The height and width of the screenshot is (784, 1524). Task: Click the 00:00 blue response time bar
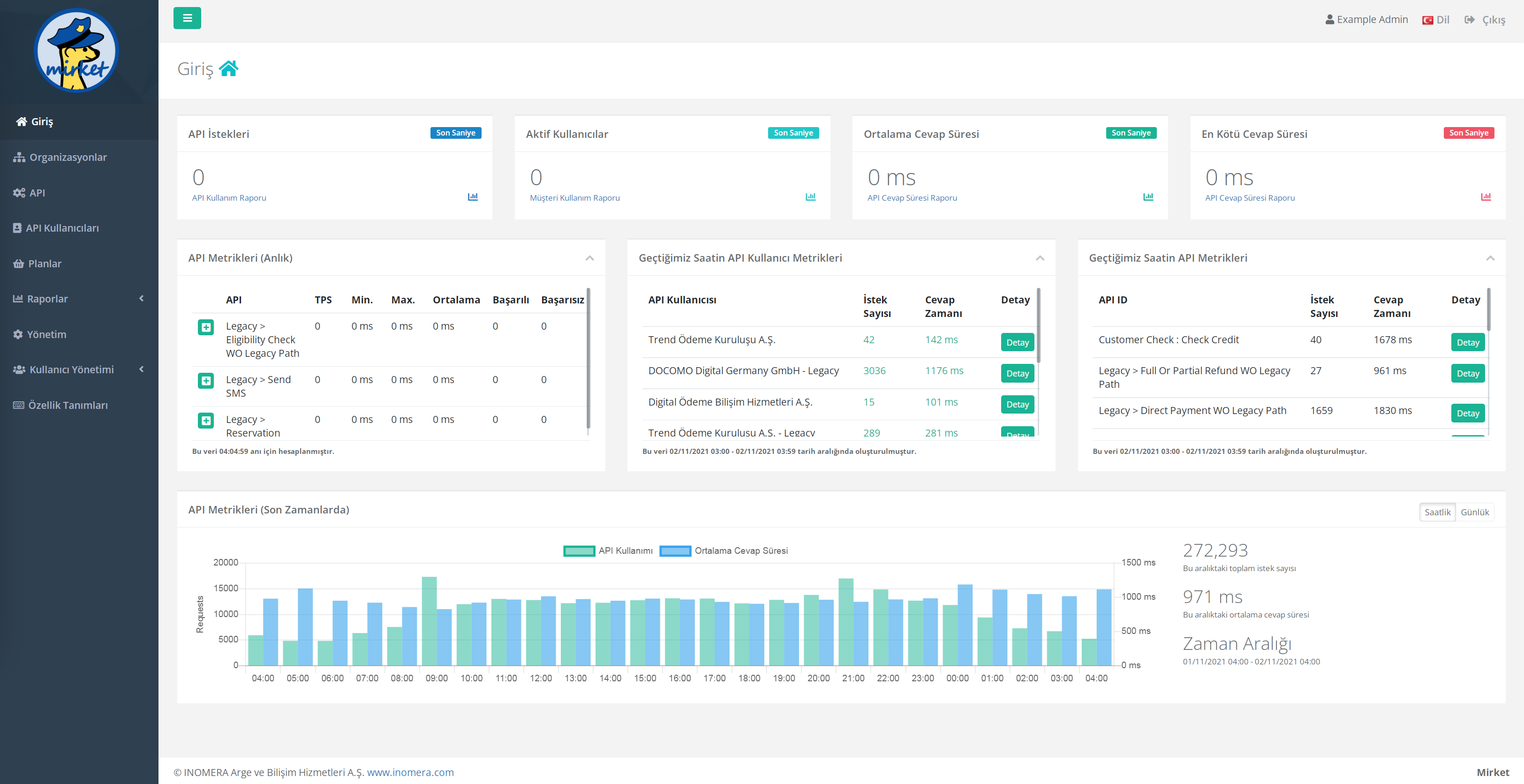pyautogui.click(x=965, y=625)
